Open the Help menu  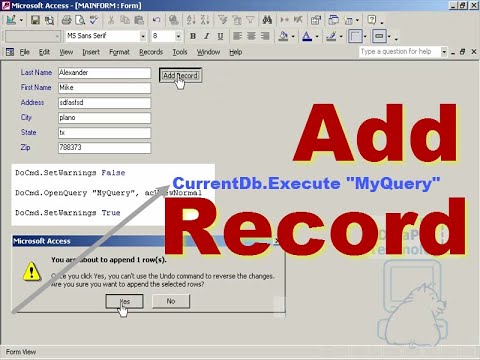[x=236, y=52]
